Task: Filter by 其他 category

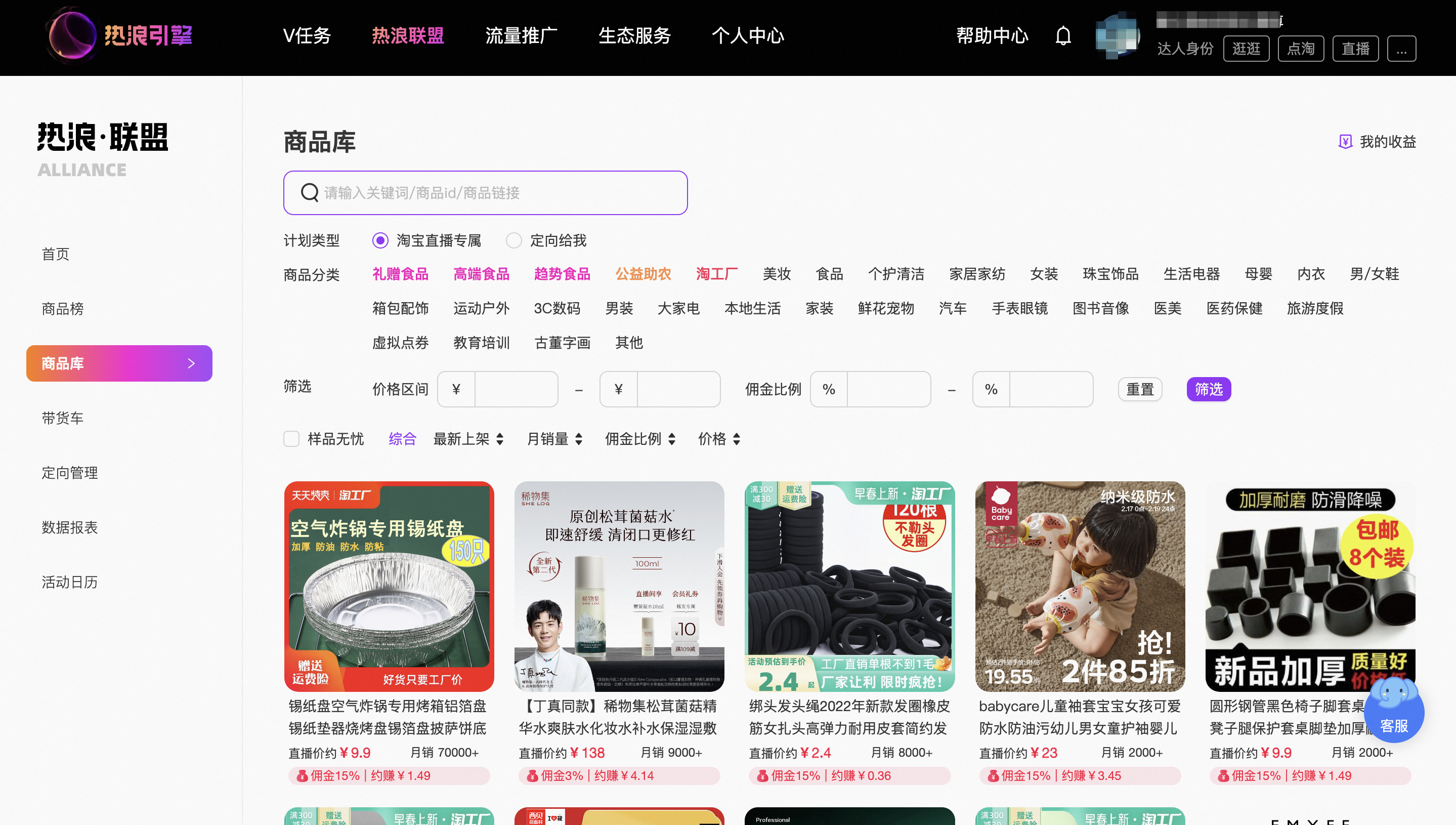Action: 629,343
